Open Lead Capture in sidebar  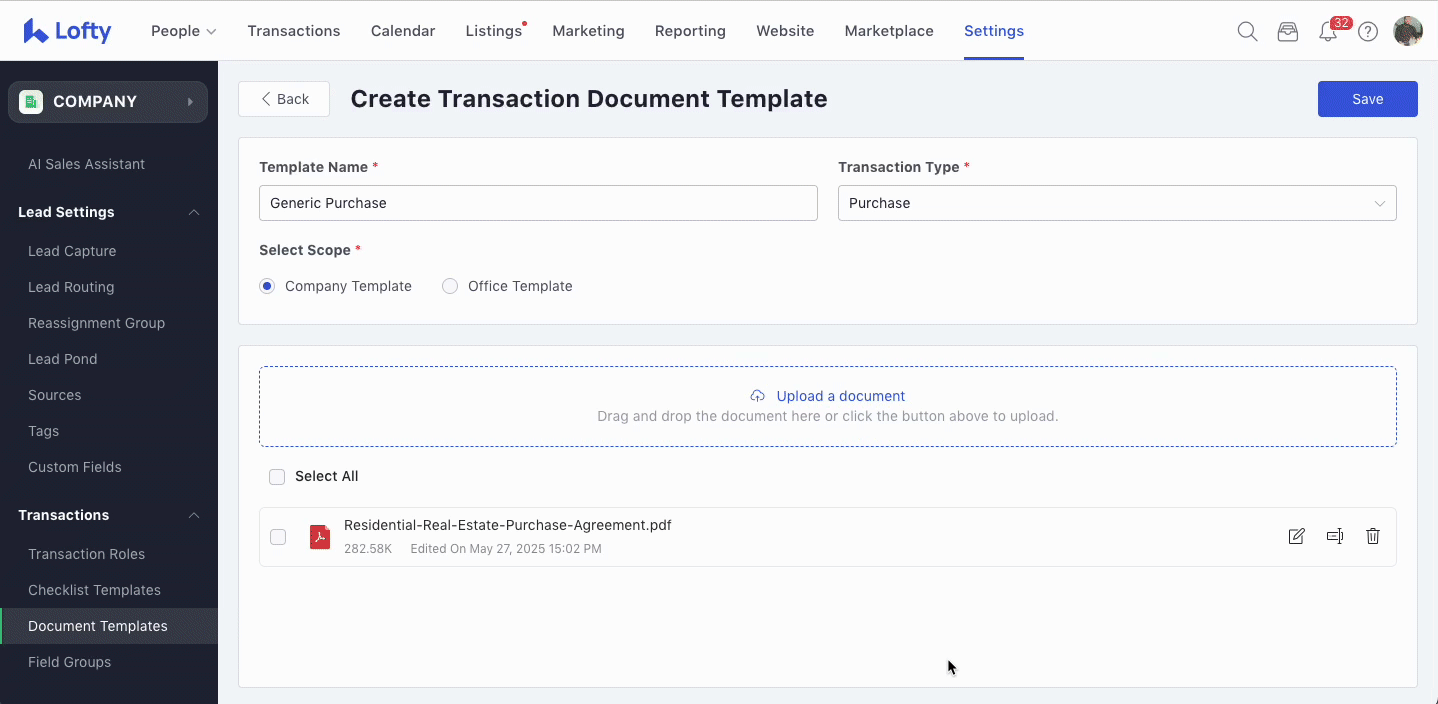tap(72, 251)
